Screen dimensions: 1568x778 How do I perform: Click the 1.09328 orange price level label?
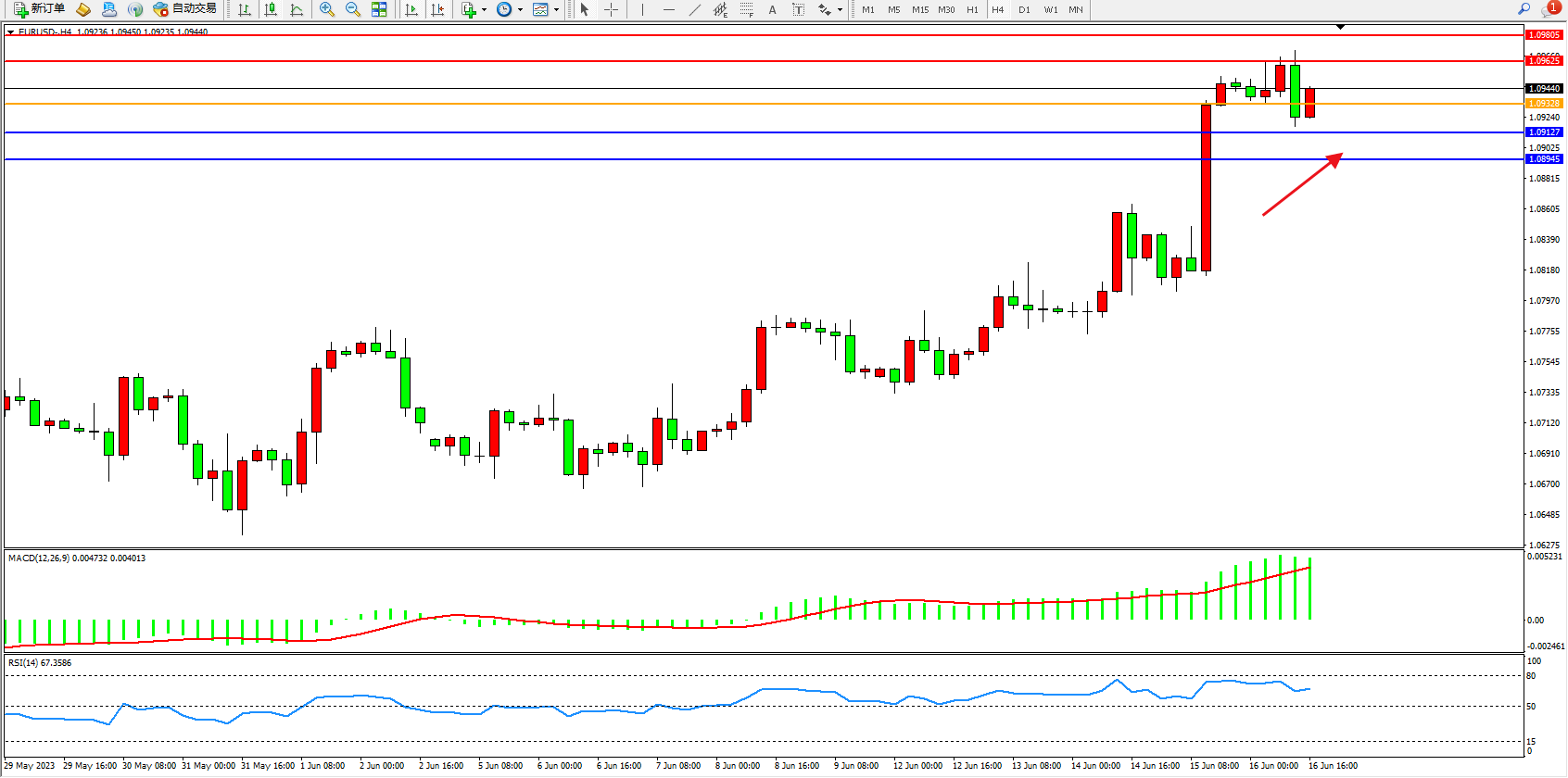pyautogui.click(x=1544, y=104)
